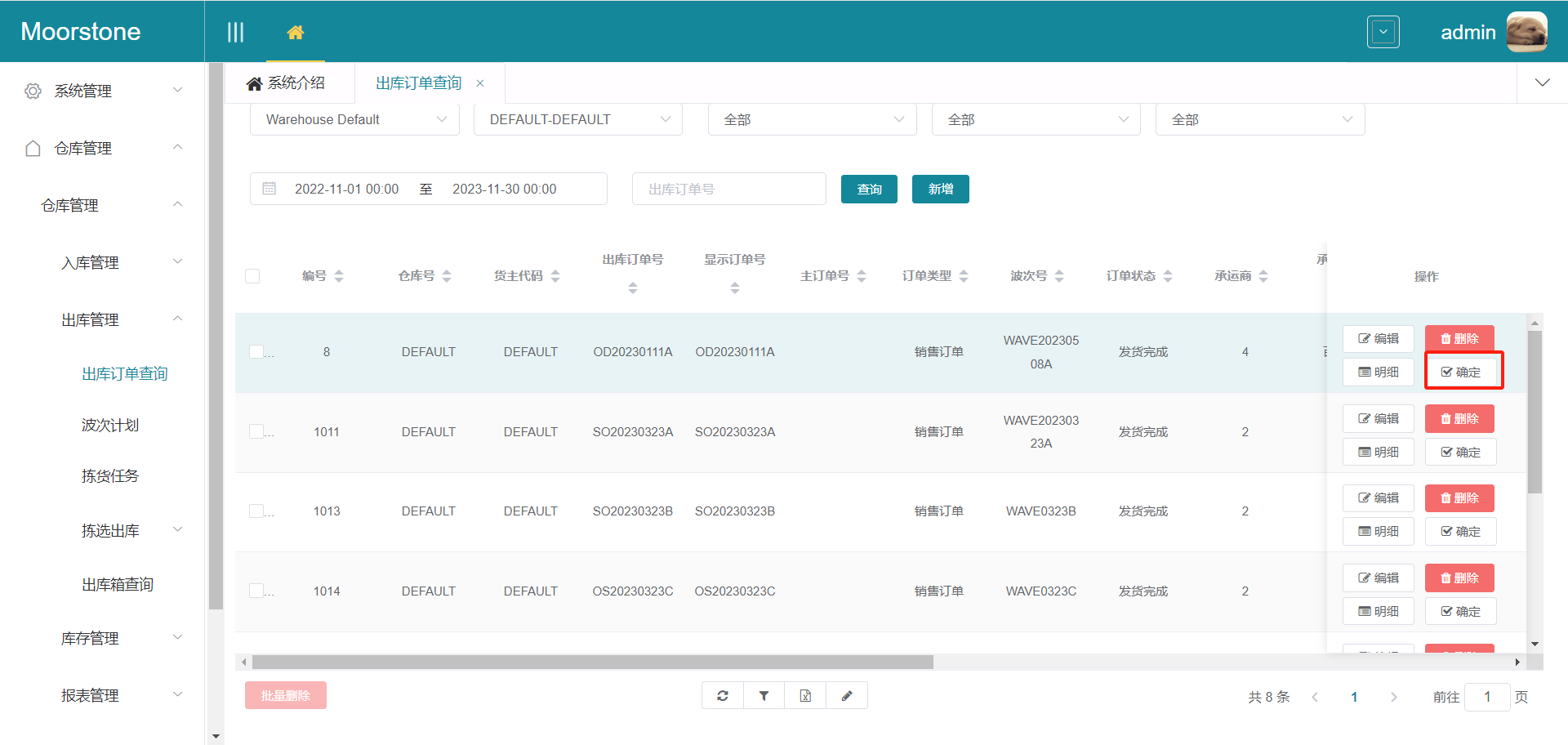The width and height of the screenshot is (1568, 745).
Task: Select the checkbox for row 1011
Action: [x=256, y=431]
